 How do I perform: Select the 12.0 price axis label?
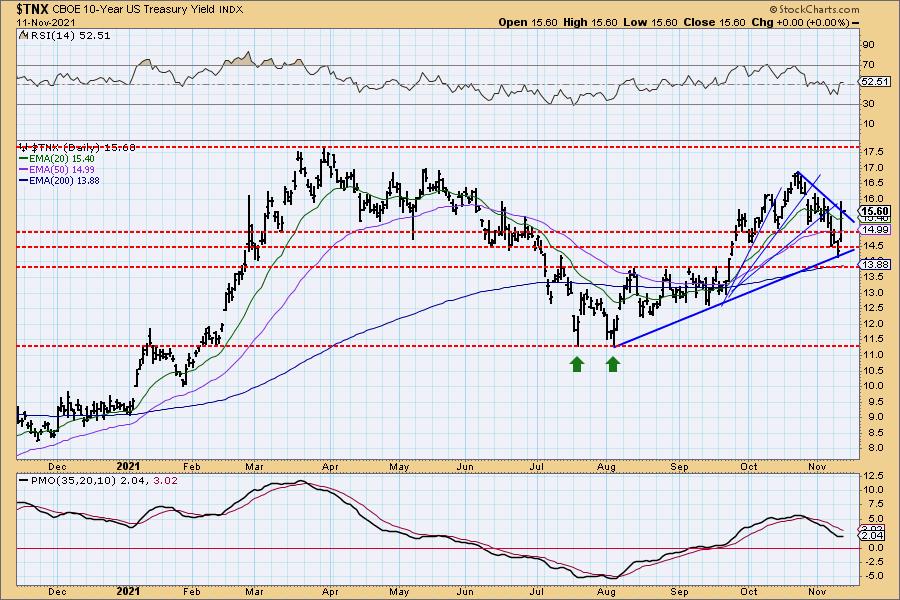pyautogui.click(x=872, y=324)
